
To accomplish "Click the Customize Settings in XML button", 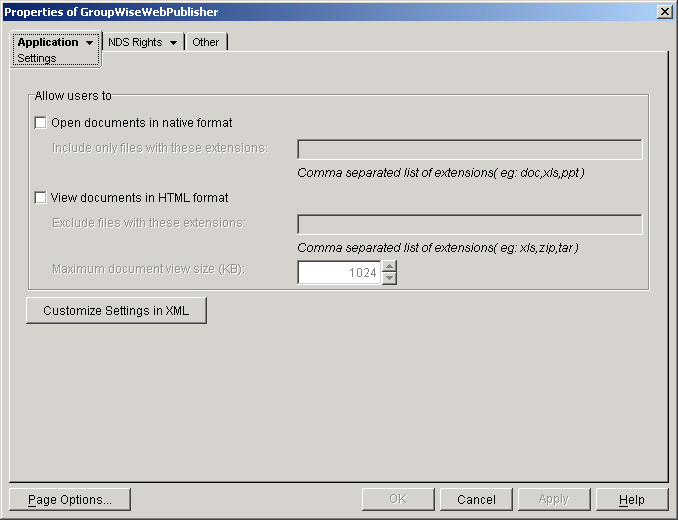I will point(116,310).
